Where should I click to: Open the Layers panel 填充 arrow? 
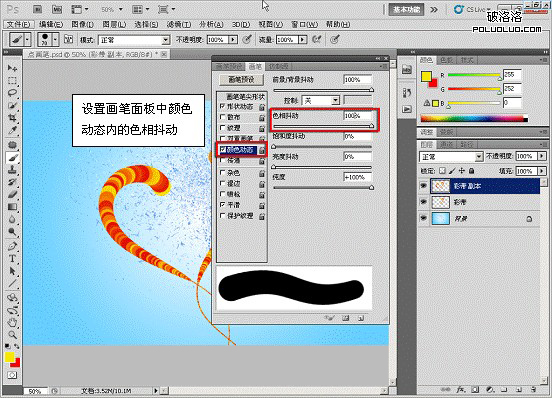pyautogui.click(x=542, y=171)
